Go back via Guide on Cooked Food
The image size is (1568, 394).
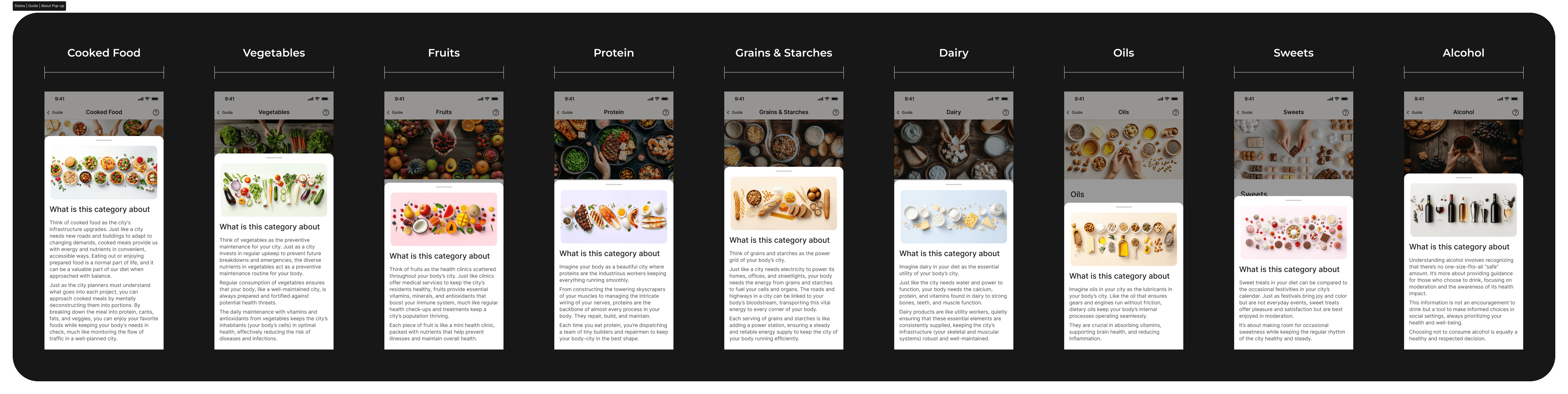55,113
